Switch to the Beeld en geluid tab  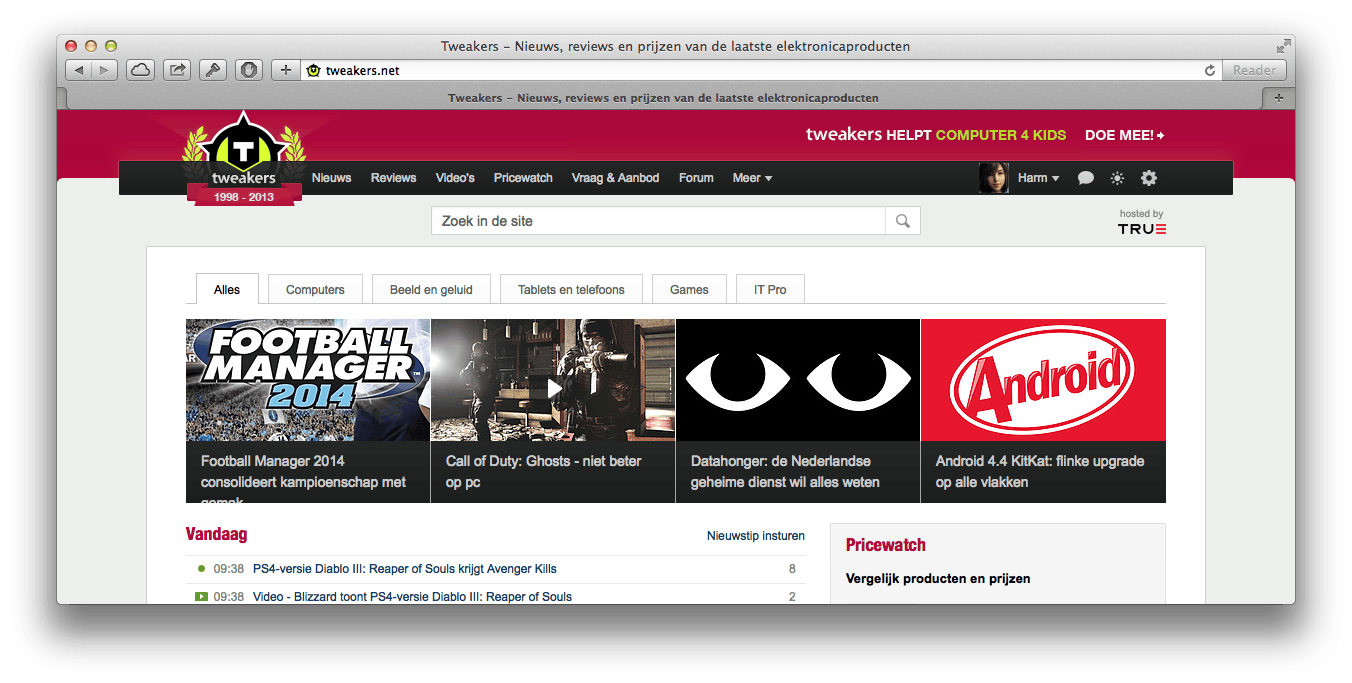pos(431,289)
